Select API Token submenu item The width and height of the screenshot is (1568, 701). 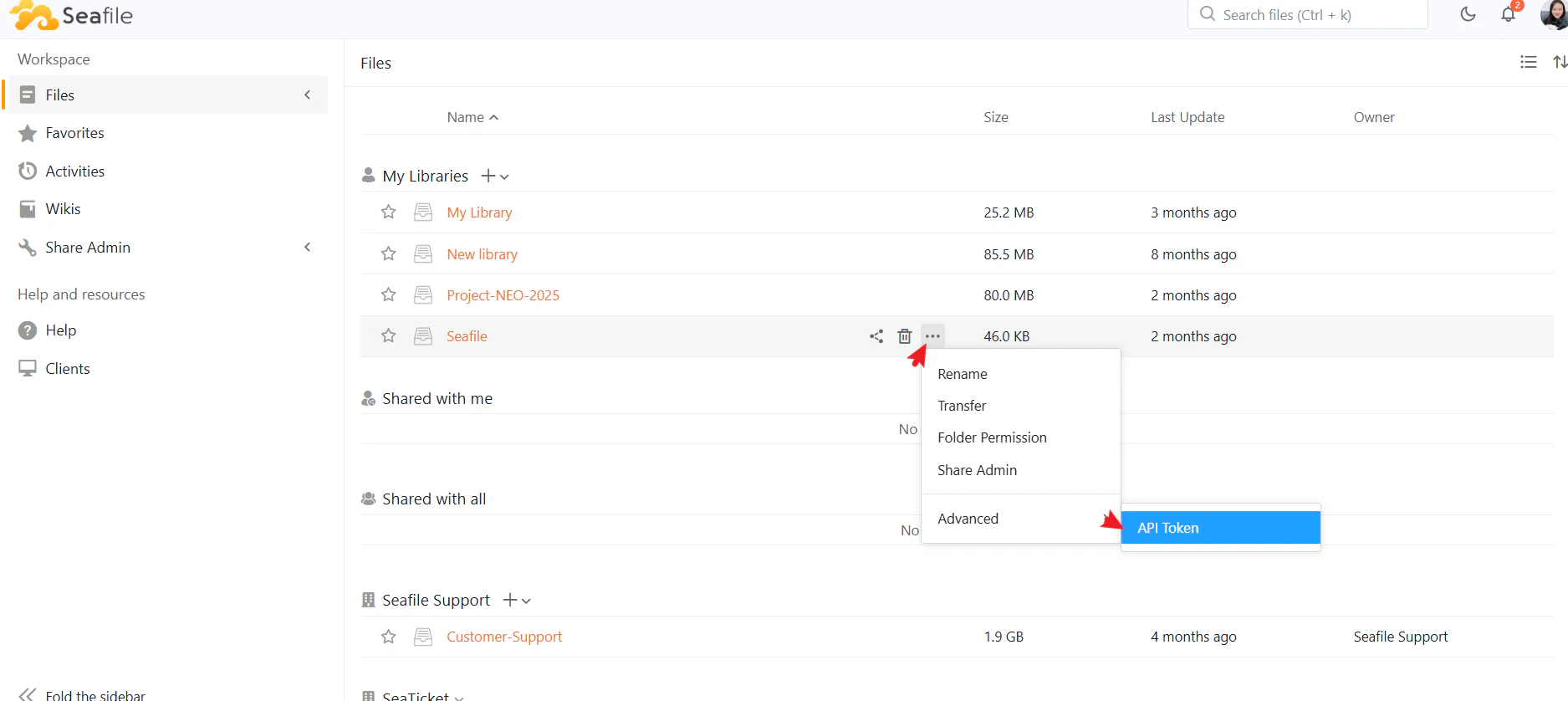click(x=1220, y=528)
